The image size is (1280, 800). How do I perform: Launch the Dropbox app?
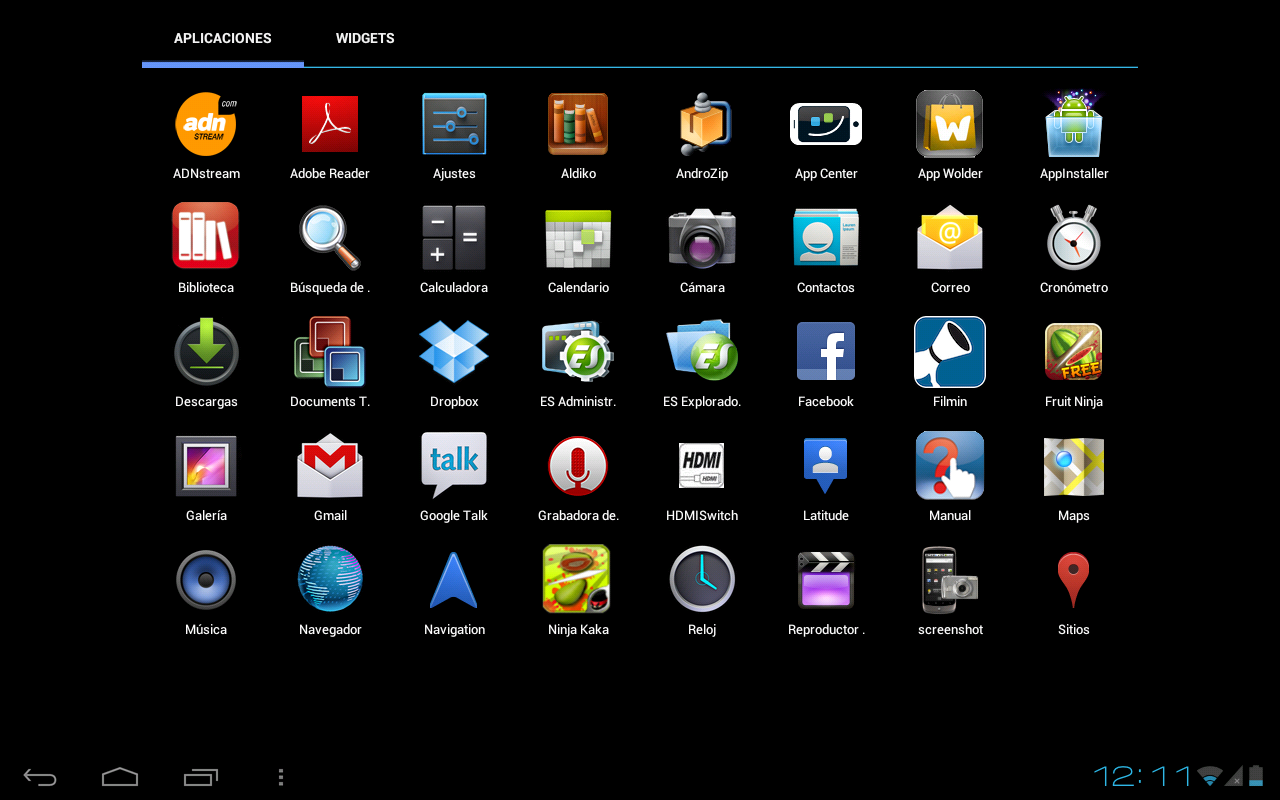point(454,352)
